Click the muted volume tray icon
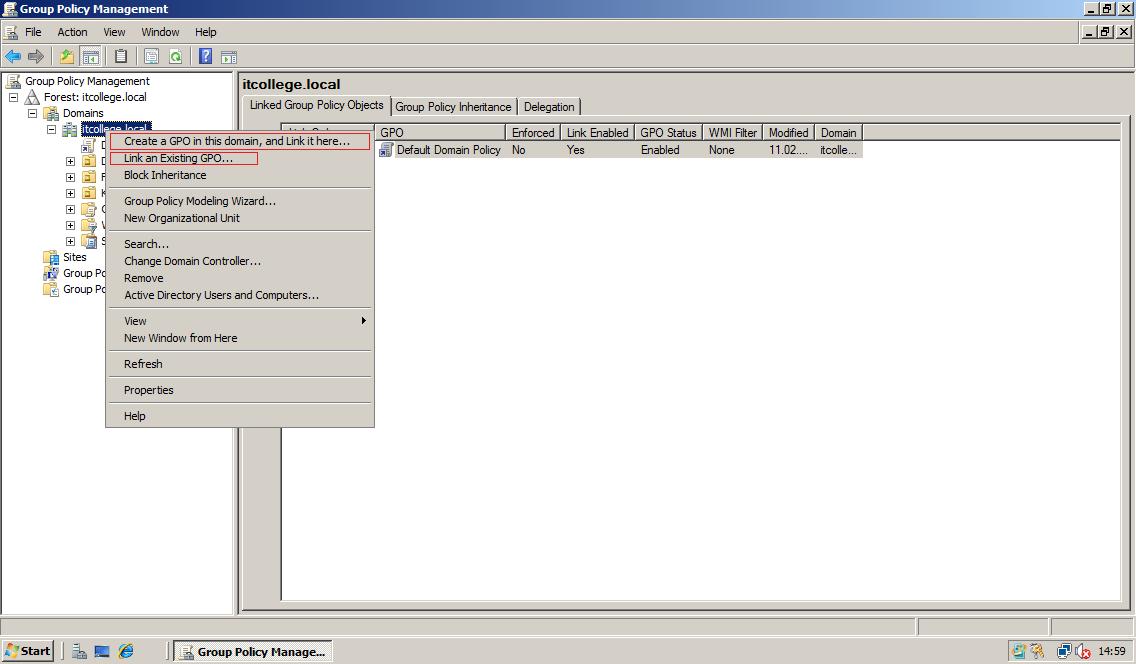Screen dimensions: 1136x664 [x=1083, y=651]
